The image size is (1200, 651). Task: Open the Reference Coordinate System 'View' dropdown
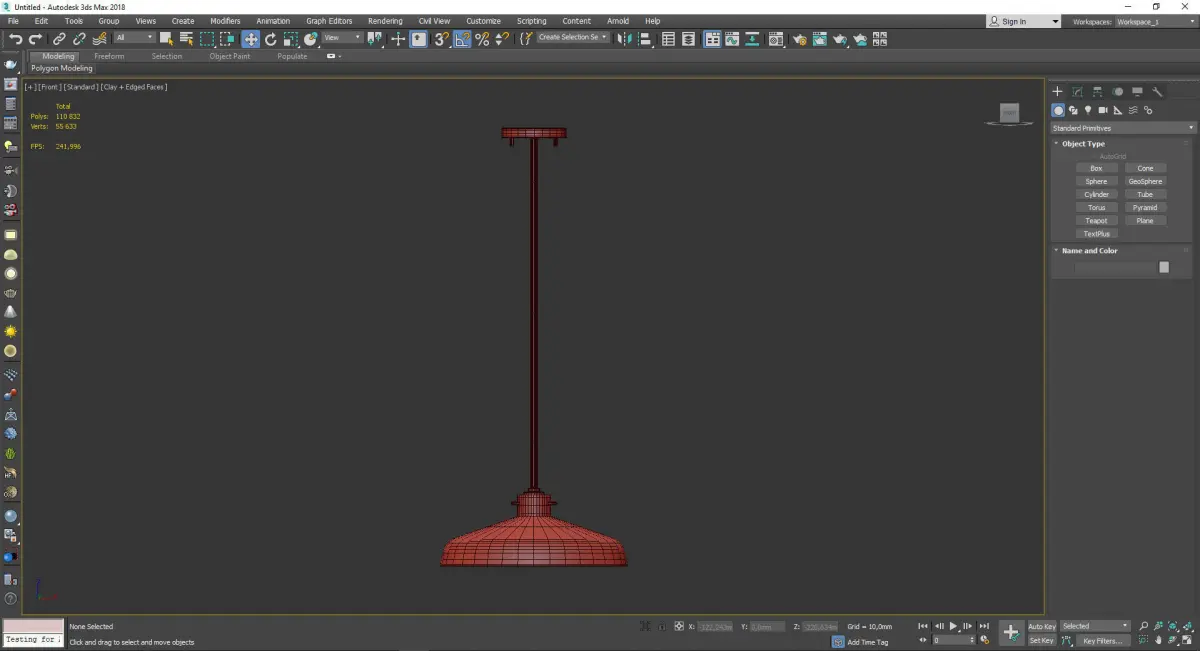point(342,38)
